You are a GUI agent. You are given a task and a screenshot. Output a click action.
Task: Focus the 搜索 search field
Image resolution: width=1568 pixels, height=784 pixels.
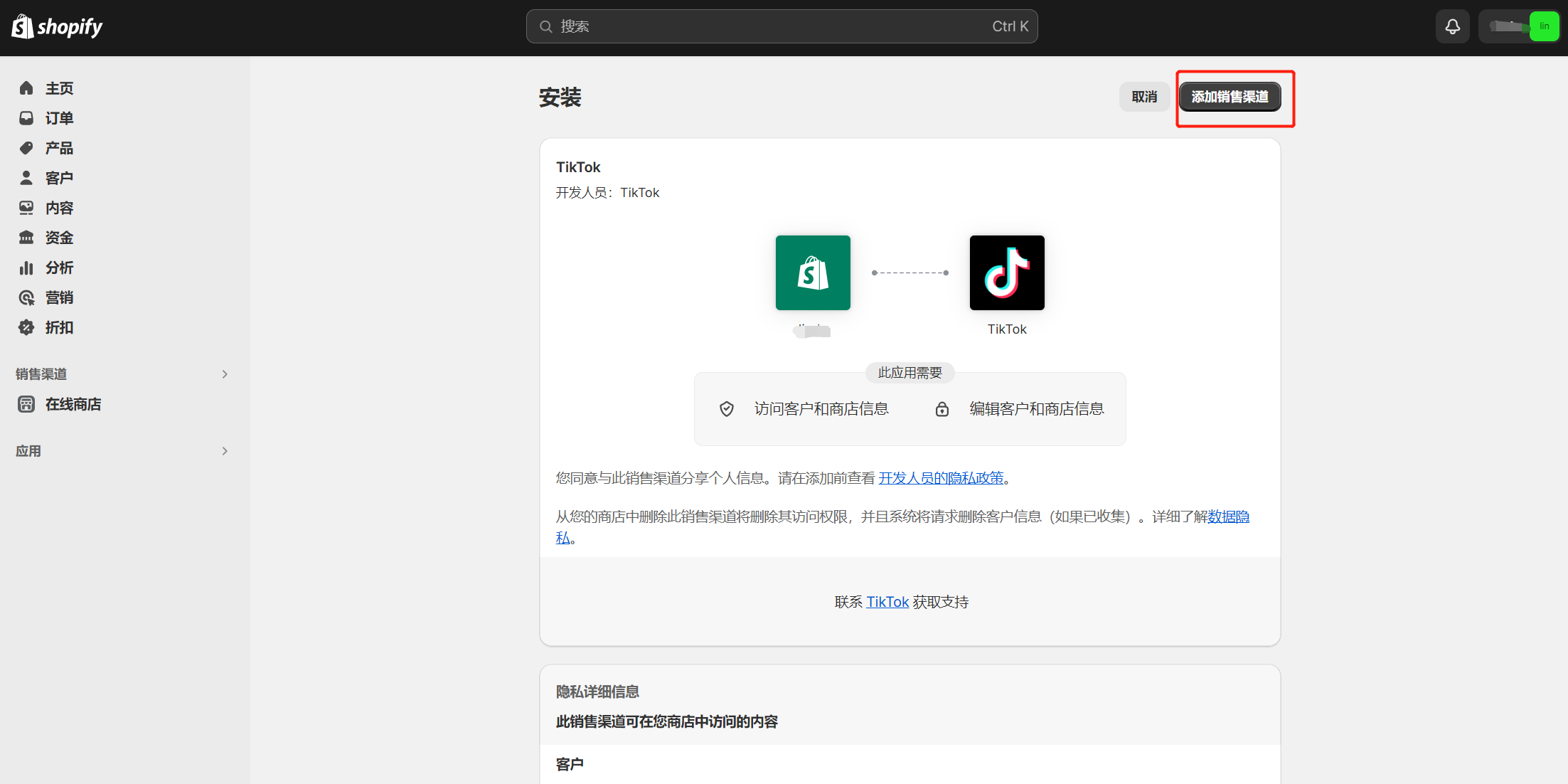pos(782,26)
